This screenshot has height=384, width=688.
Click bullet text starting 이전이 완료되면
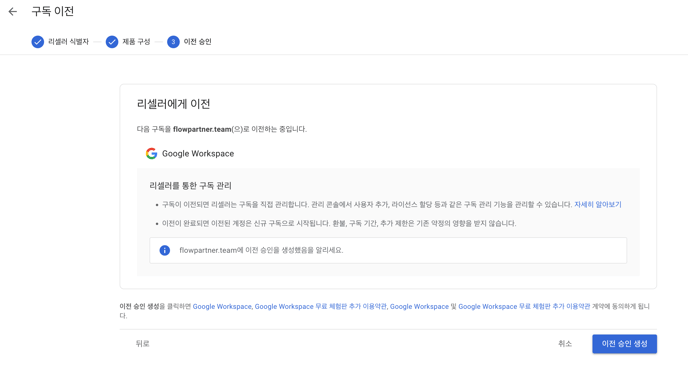(339, 223)
